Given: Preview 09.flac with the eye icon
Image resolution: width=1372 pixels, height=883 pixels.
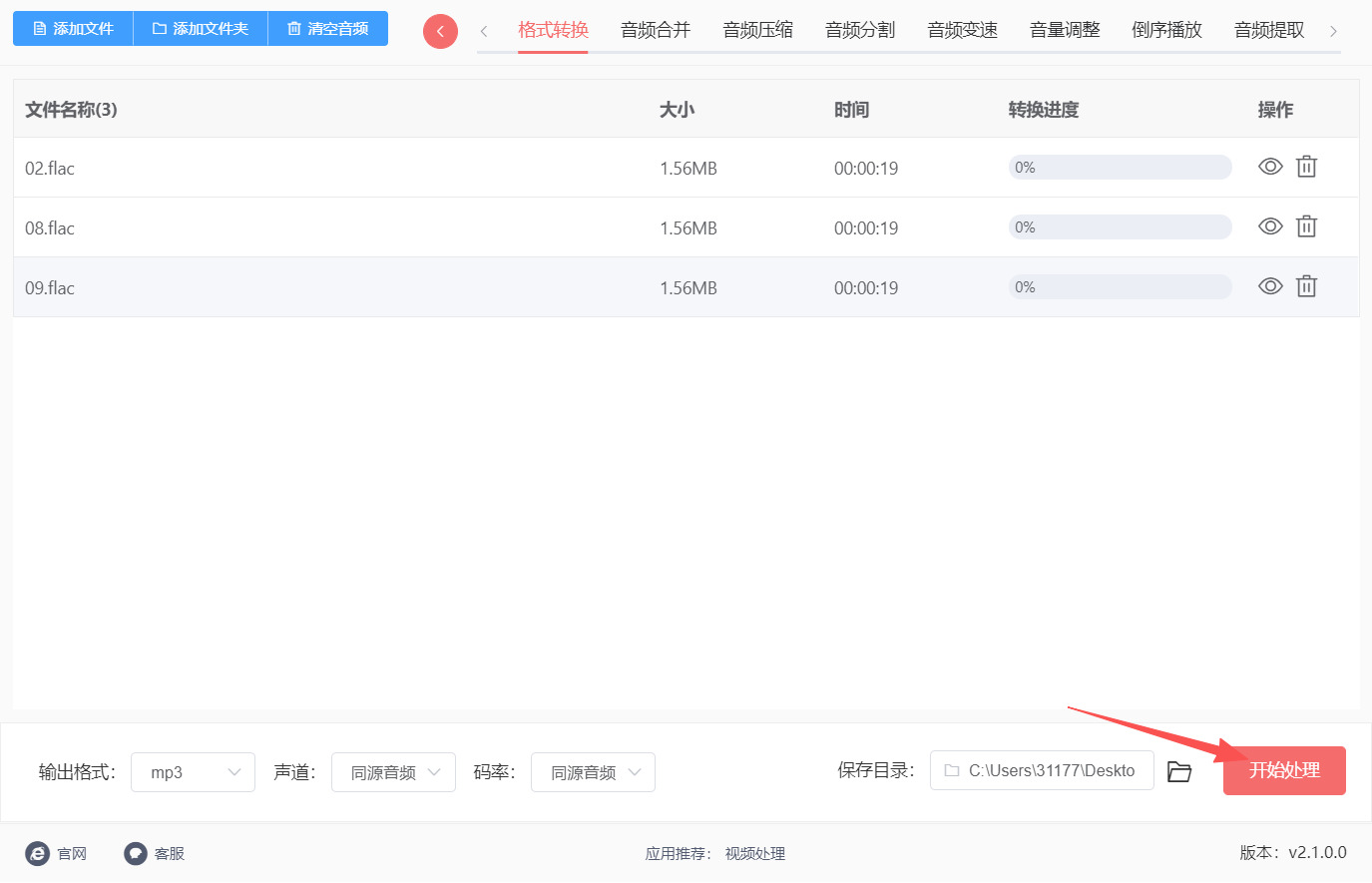Looking at the screenshot, I should 1270,286.
